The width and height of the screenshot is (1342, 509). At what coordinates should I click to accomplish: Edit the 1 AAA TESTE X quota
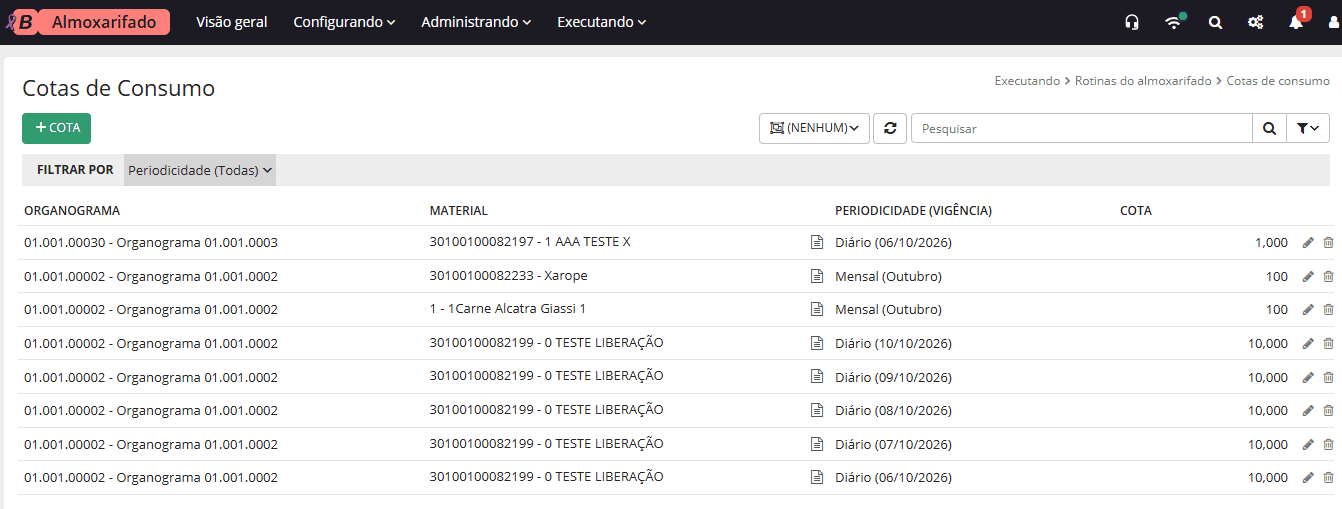coord(1308,243)
